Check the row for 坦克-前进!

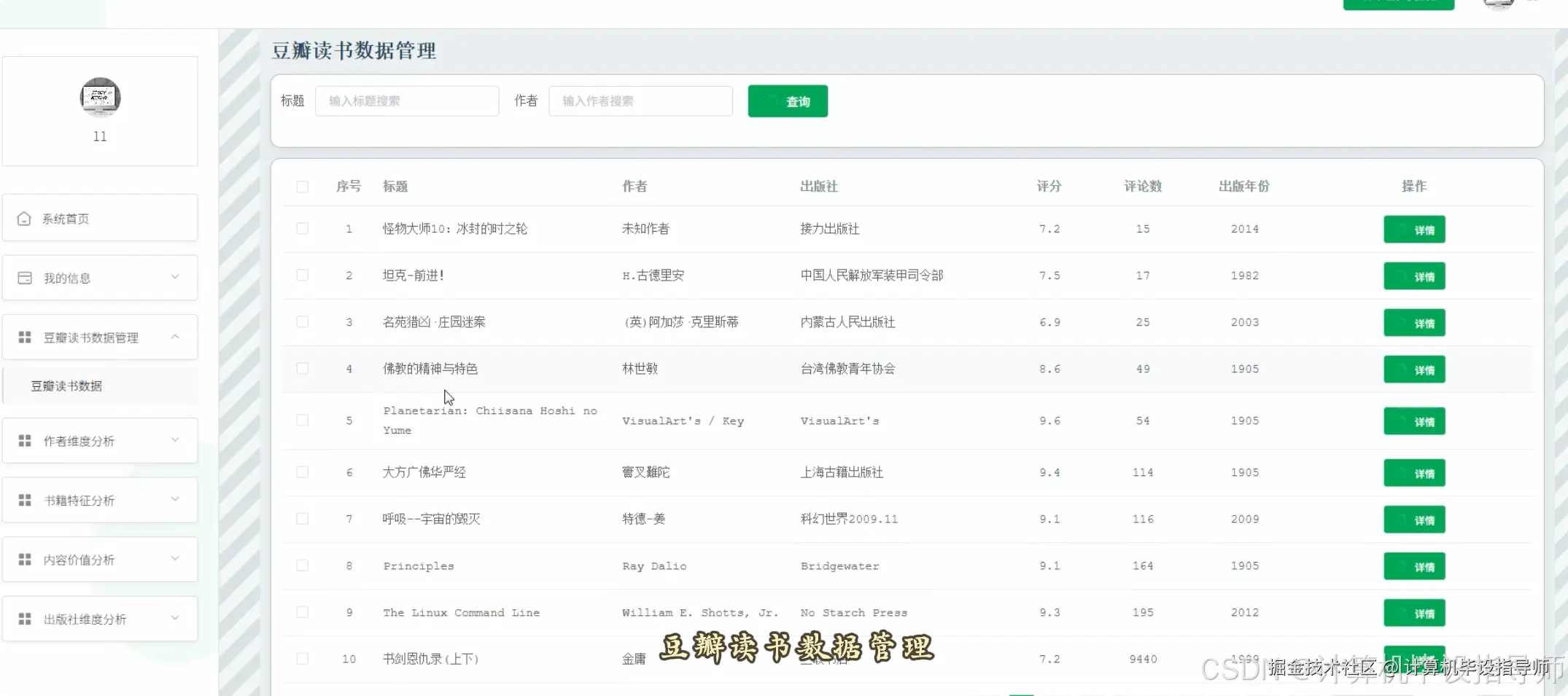[x=303, y=275]
